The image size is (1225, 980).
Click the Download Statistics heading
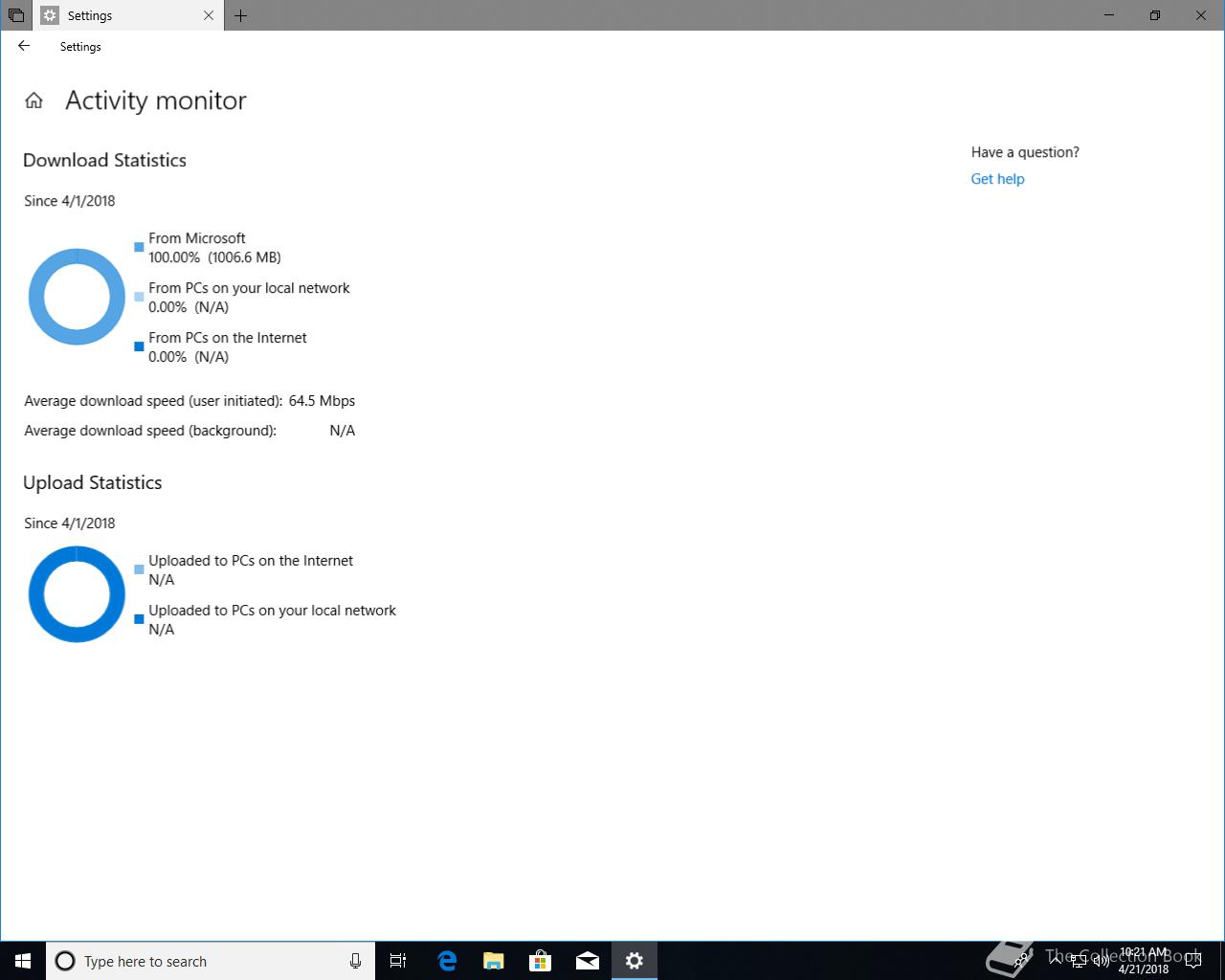click(x=104, y=160)
